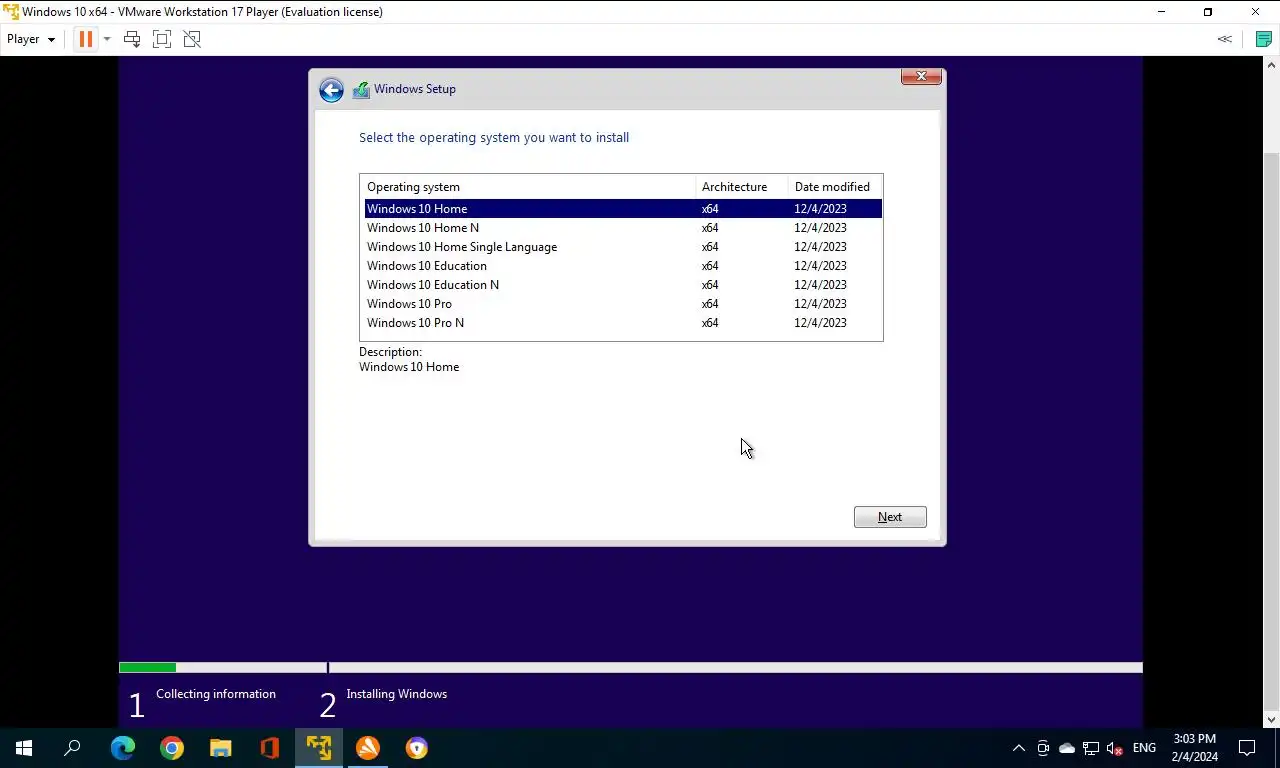Click the scroll down arrow of VMware window
The width and height of the screenshot is (1280, 768).
click(x=1271, y=719)
